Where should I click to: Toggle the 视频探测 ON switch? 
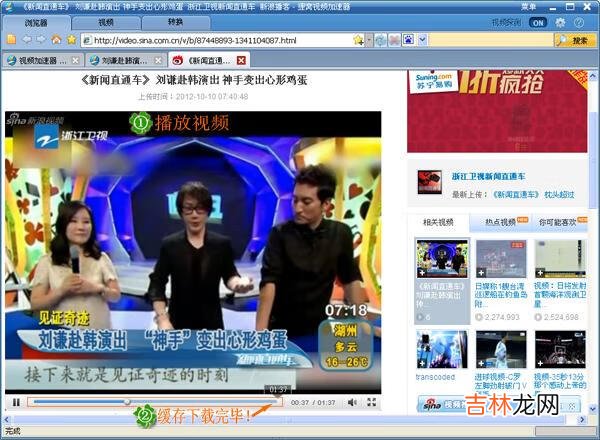(538, 21)
